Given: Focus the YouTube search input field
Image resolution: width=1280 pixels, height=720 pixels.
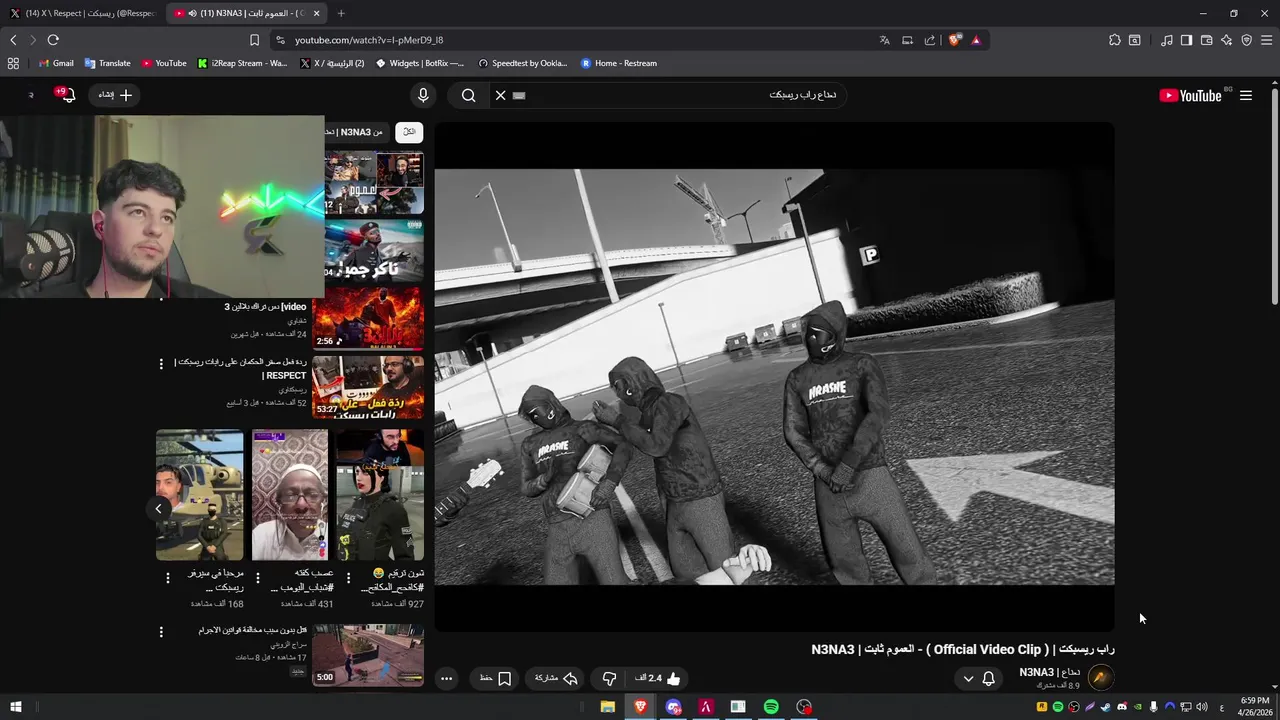Looking at the screenshot, I should 680,95.
